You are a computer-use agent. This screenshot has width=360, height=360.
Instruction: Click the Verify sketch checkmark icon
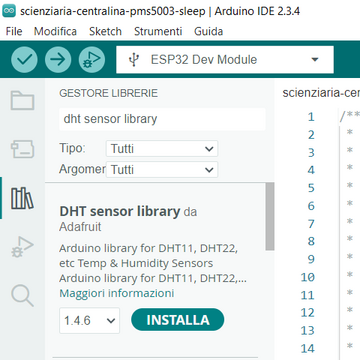24,60
